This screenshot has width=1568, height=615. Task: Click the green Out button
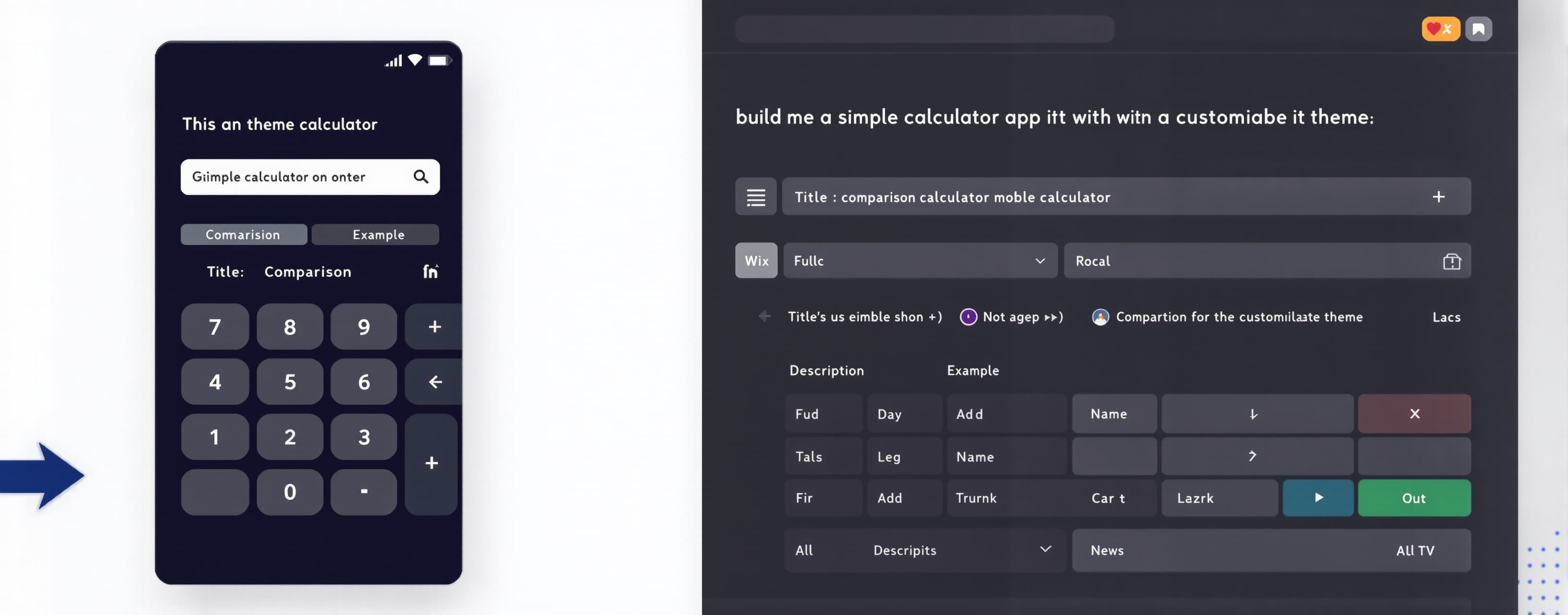tap(1413, 497)
